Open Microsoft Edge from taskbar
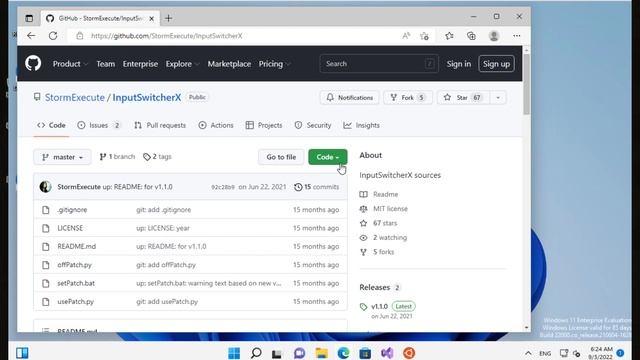 click(x=343, y=353)
